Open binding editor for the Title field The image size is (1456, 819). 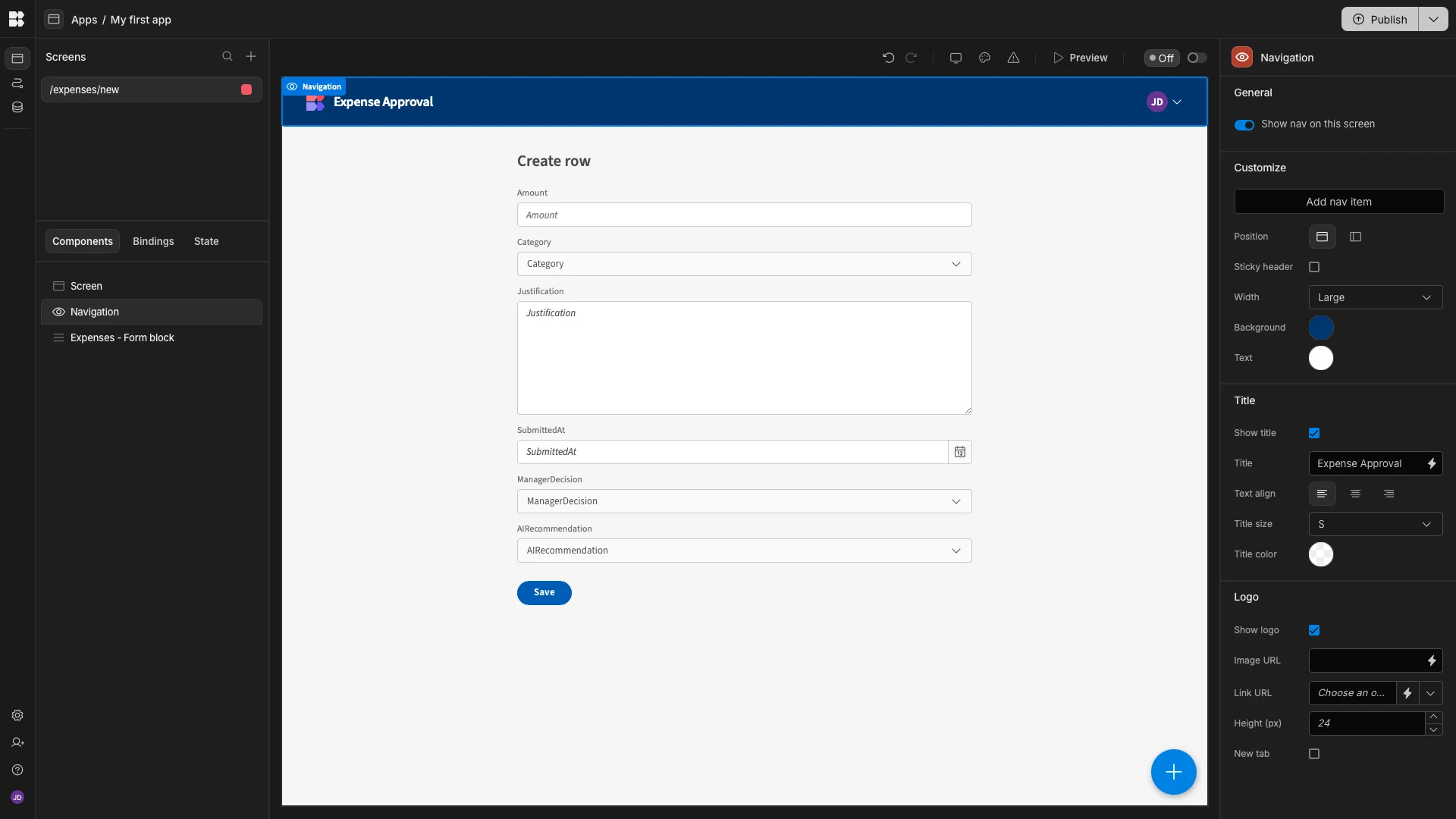tap(1432, 463)
